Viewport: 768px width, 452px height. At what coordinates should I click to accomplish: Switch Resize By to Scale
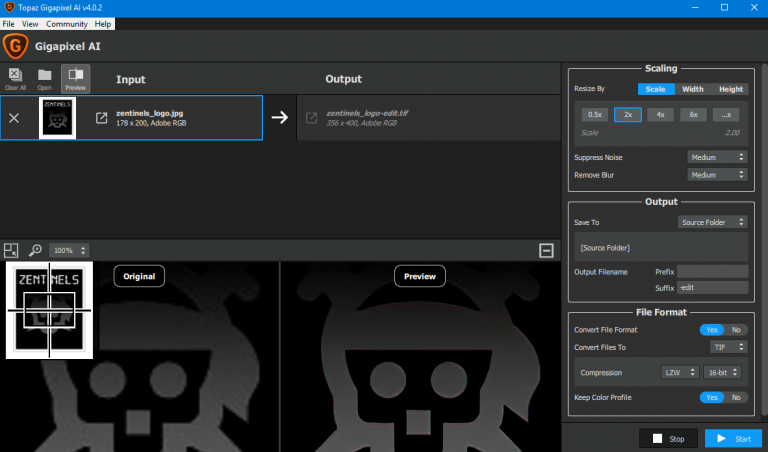pyautogui.click(x=656, y=89)
